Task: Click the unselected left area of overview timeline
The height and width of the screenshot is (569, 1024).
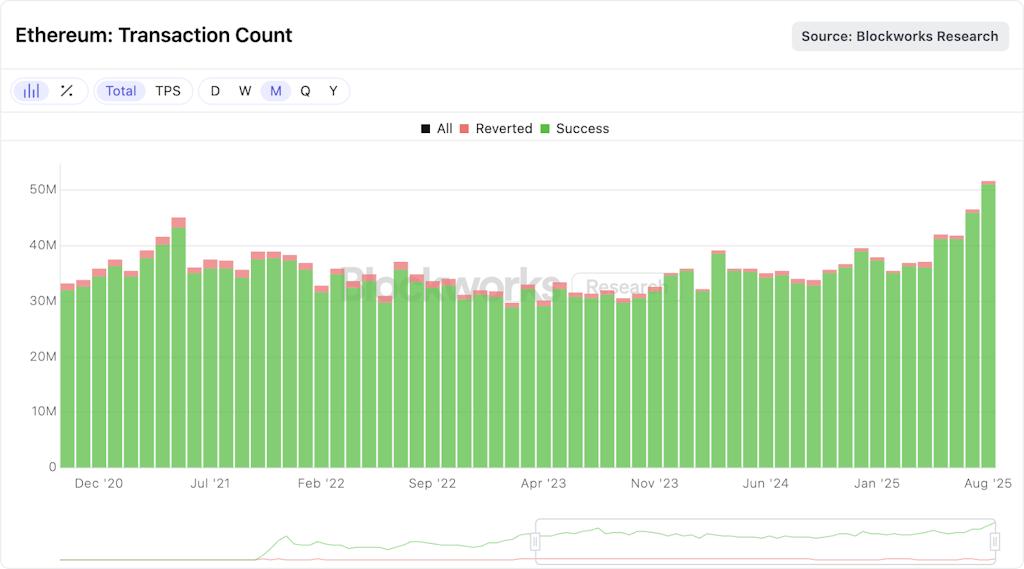Action: 300,541
